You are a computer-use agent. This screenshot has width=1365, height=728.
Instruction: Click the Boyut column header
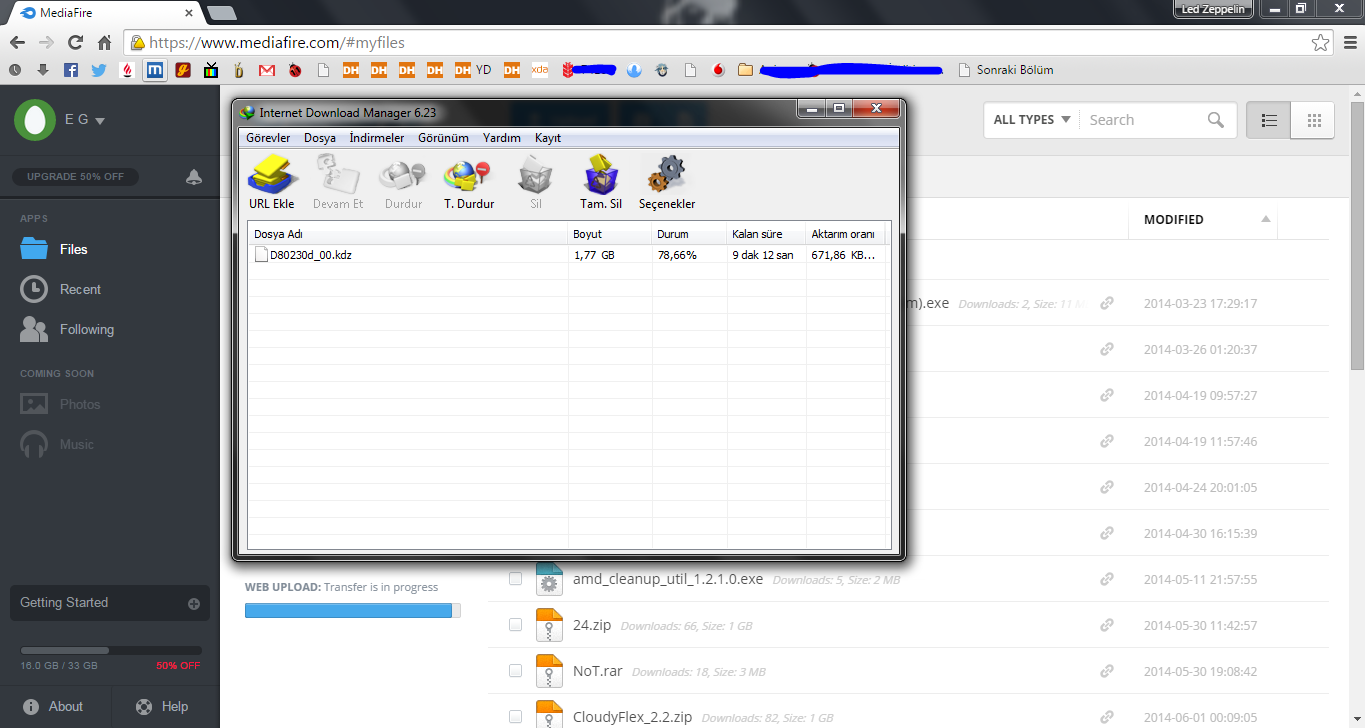click(x=610, y=234)
